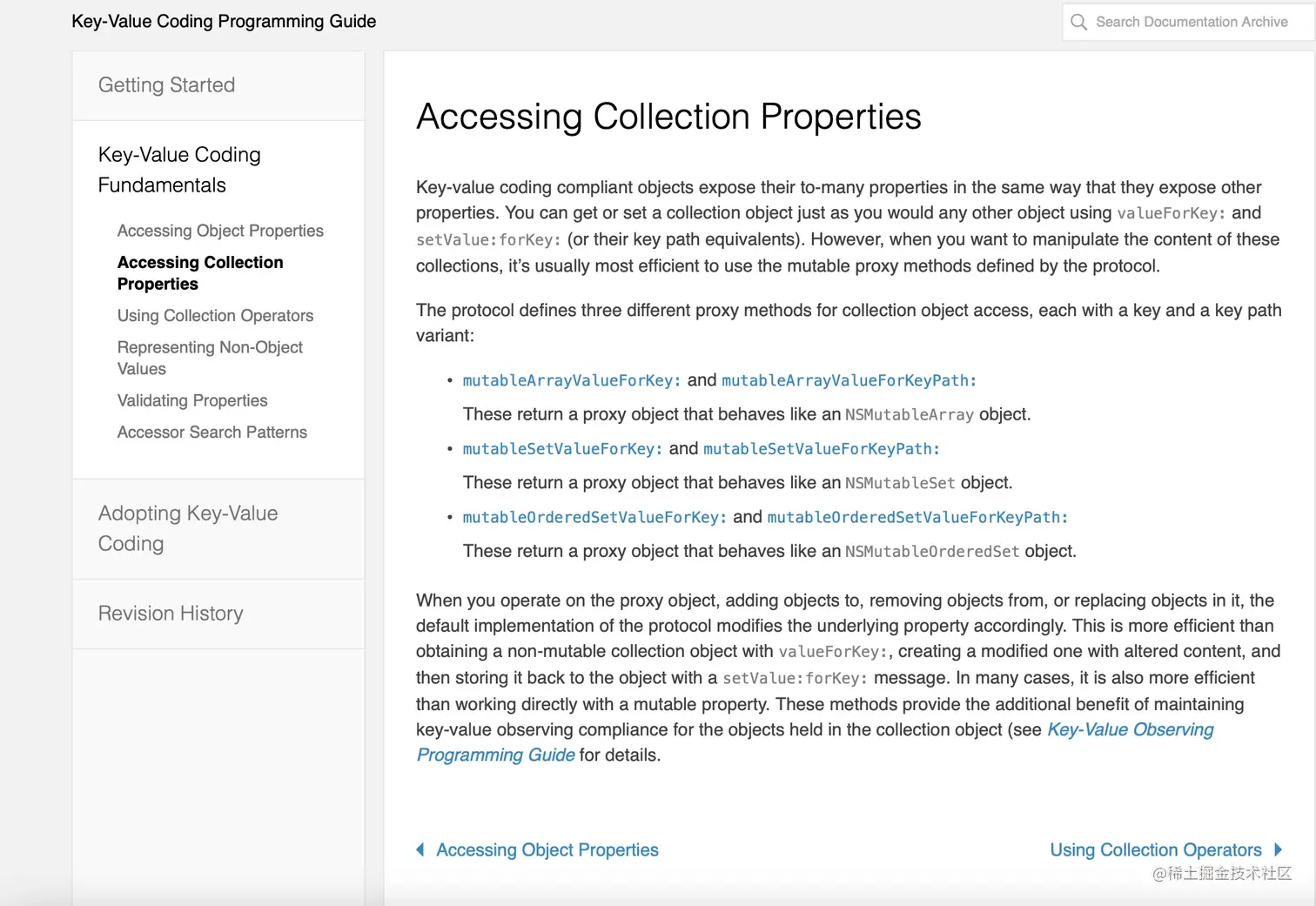Open the Getting Started section
The width and height of the screenshot is (1316, 906).
(218, 85)
